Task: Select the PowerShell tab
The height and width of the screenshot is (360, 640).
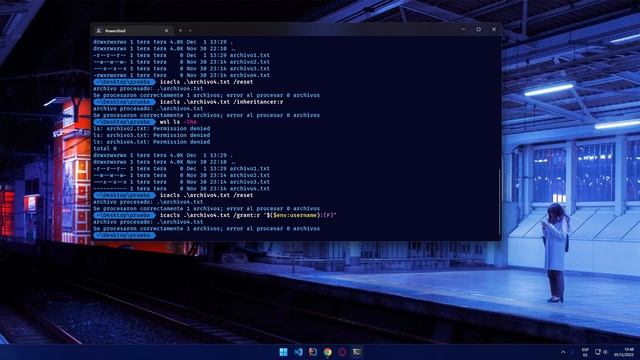Action: click(132, 31)
